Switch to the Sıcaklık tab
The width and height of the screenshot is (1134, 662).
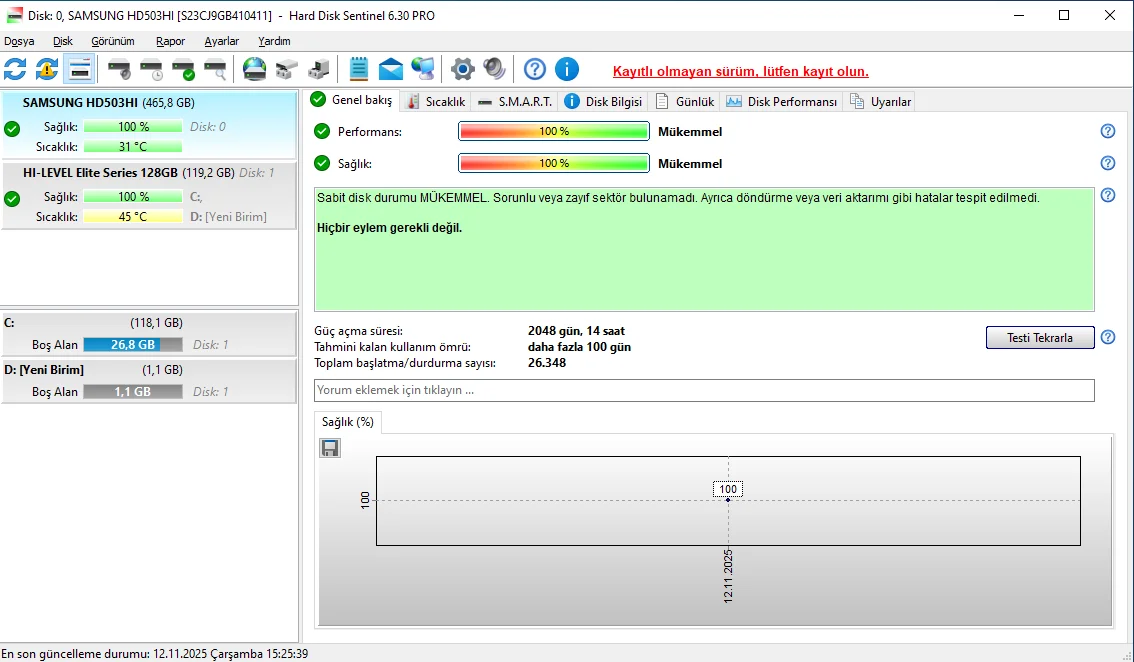click(x=436, y=102)
